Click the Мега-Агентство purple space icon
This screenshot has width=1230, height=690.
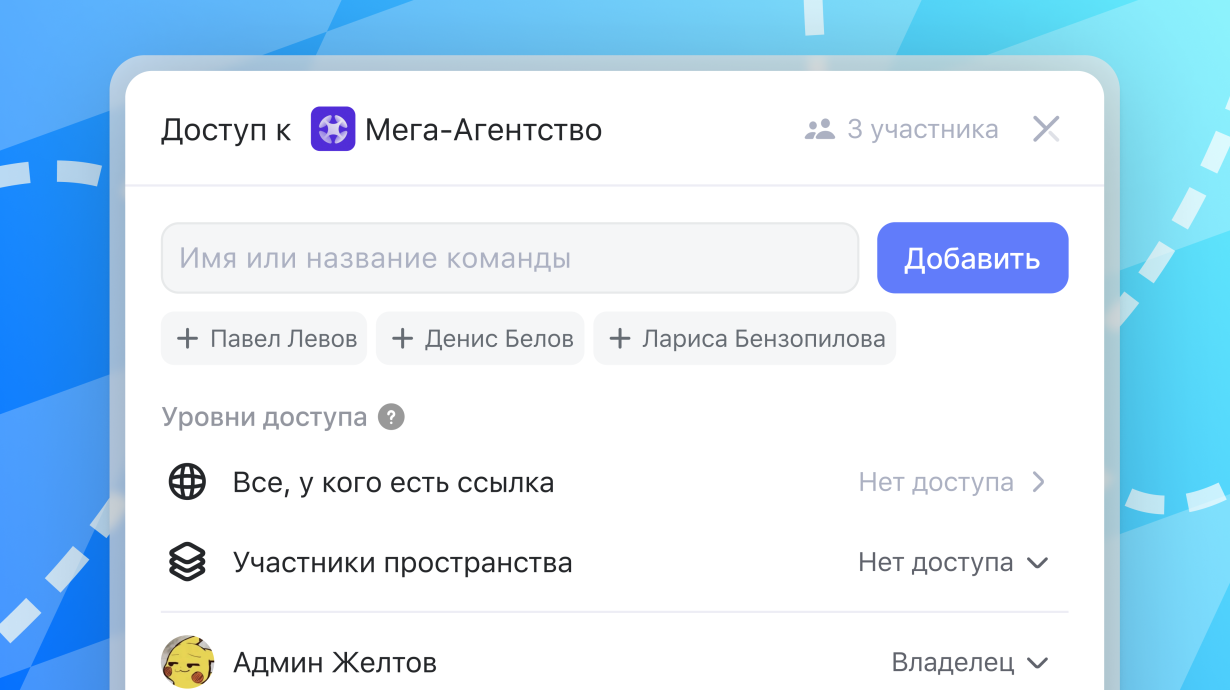333,129
